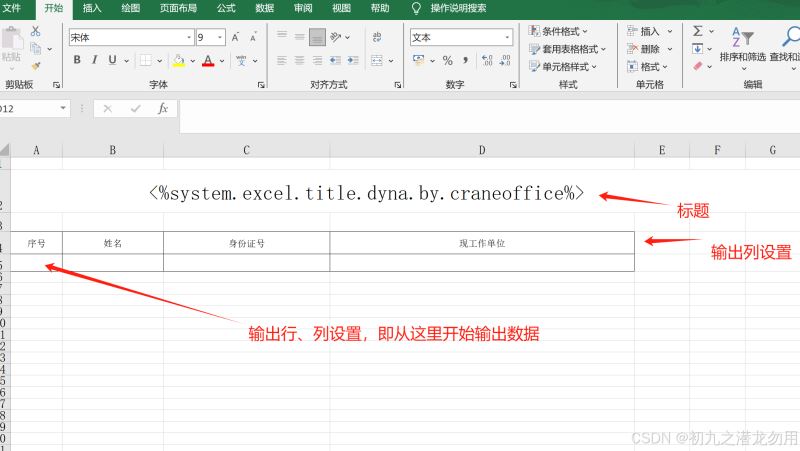Click the Paste clipboard icon

click(x=12, y=39)
